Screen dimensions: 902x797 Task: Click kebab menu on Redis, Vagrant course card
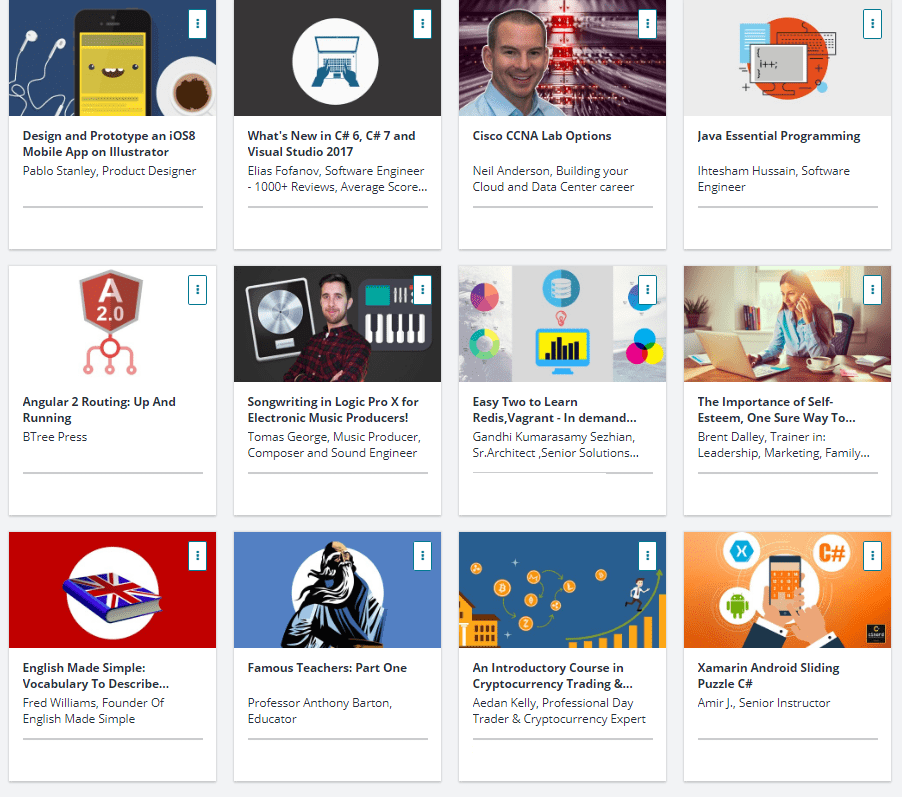click(648, 289)
